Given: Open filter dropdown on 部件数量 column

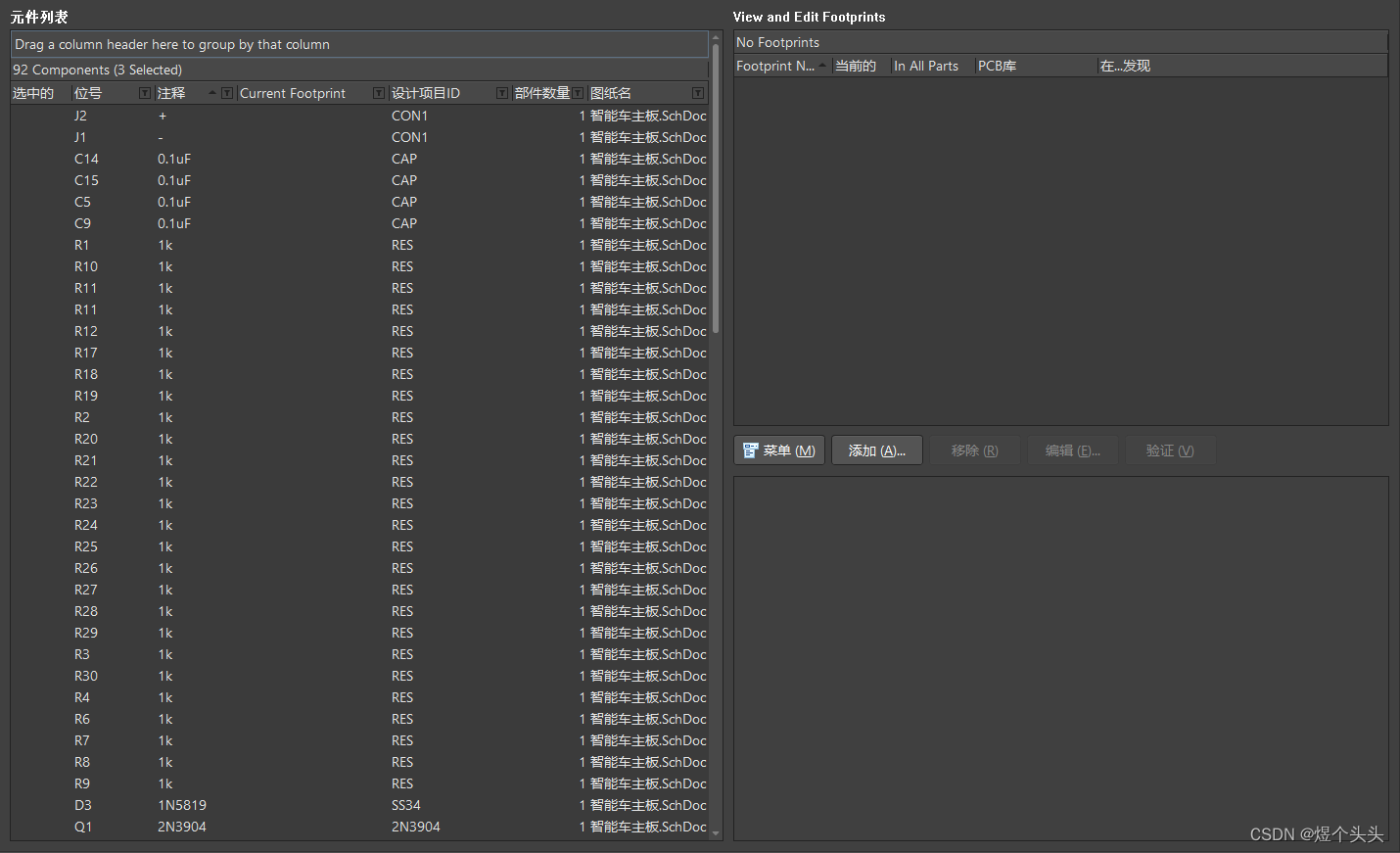Looking at the screenshot, I should (579, 93).
